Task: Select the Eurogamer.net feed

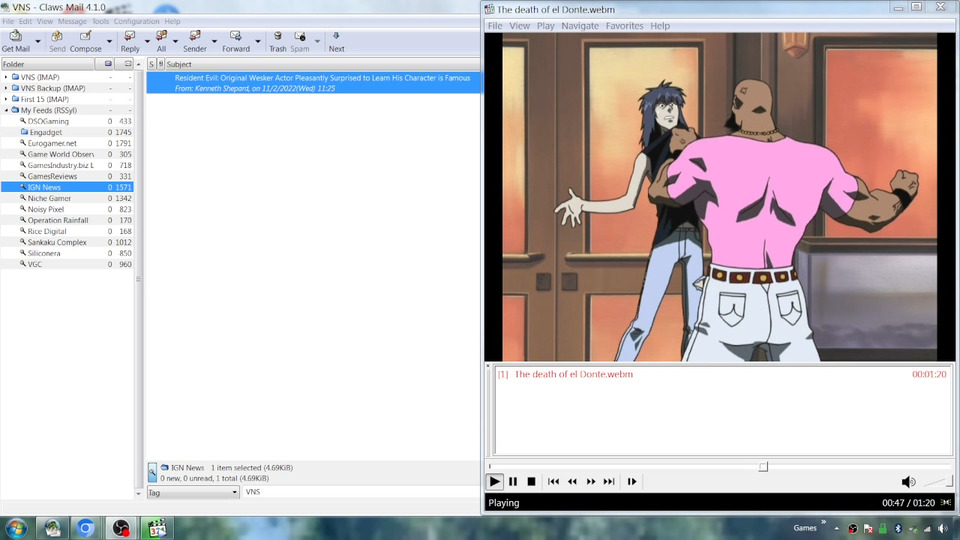Action: pyautogui.click(x=51, y=143)
